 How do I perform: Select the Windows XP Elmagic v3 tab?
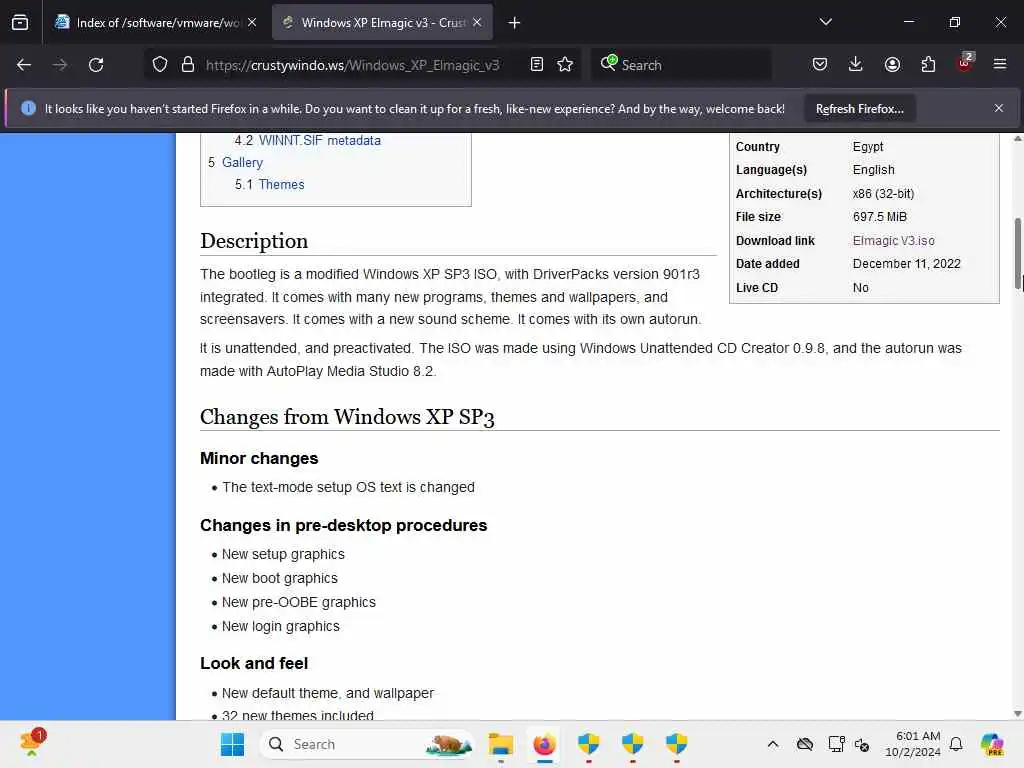pos(382,23)
